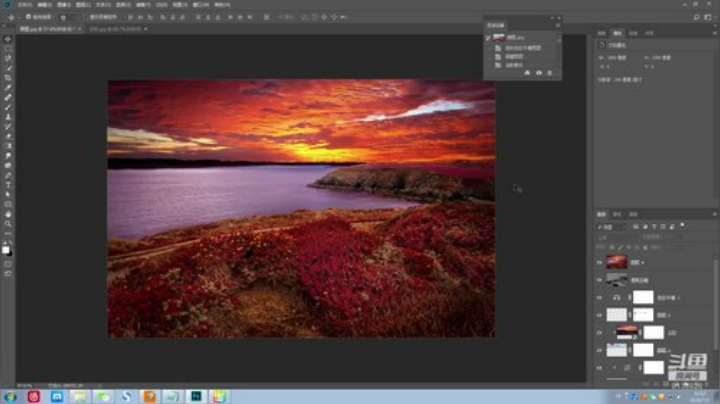Image resolution: width=720 pixels, height=404 pixels.
Task: Toggle eye of fourth layer with transparent thumbnail
Action: [x=599, y=315]
